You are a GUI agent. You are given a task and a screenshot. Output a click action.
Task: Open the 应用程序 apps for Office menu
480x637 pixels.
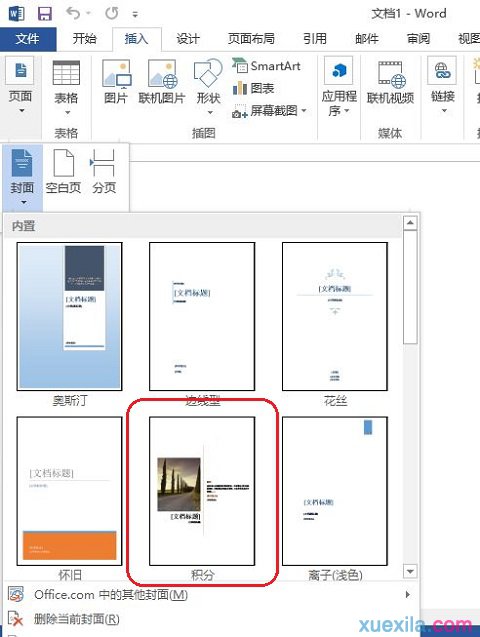[x=339, y=87]
